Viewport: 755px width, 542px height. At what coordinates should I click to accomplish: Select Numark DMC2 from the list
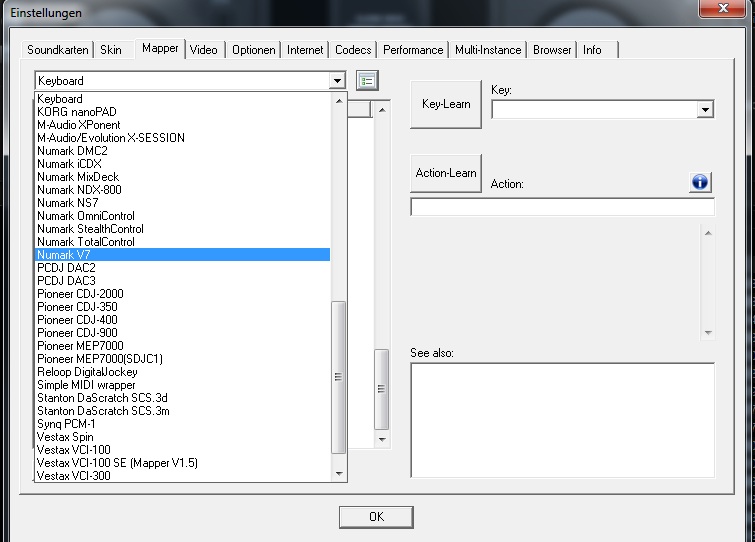pyautogui.click(x=183, y=151)
